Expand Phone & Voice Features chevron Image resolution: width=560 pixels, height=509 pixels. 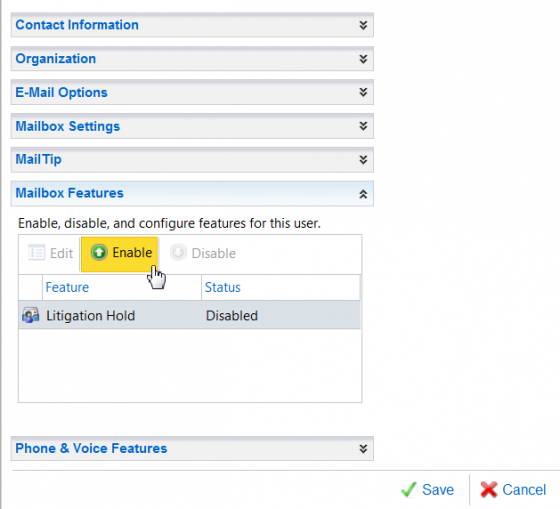pos(363,449)
